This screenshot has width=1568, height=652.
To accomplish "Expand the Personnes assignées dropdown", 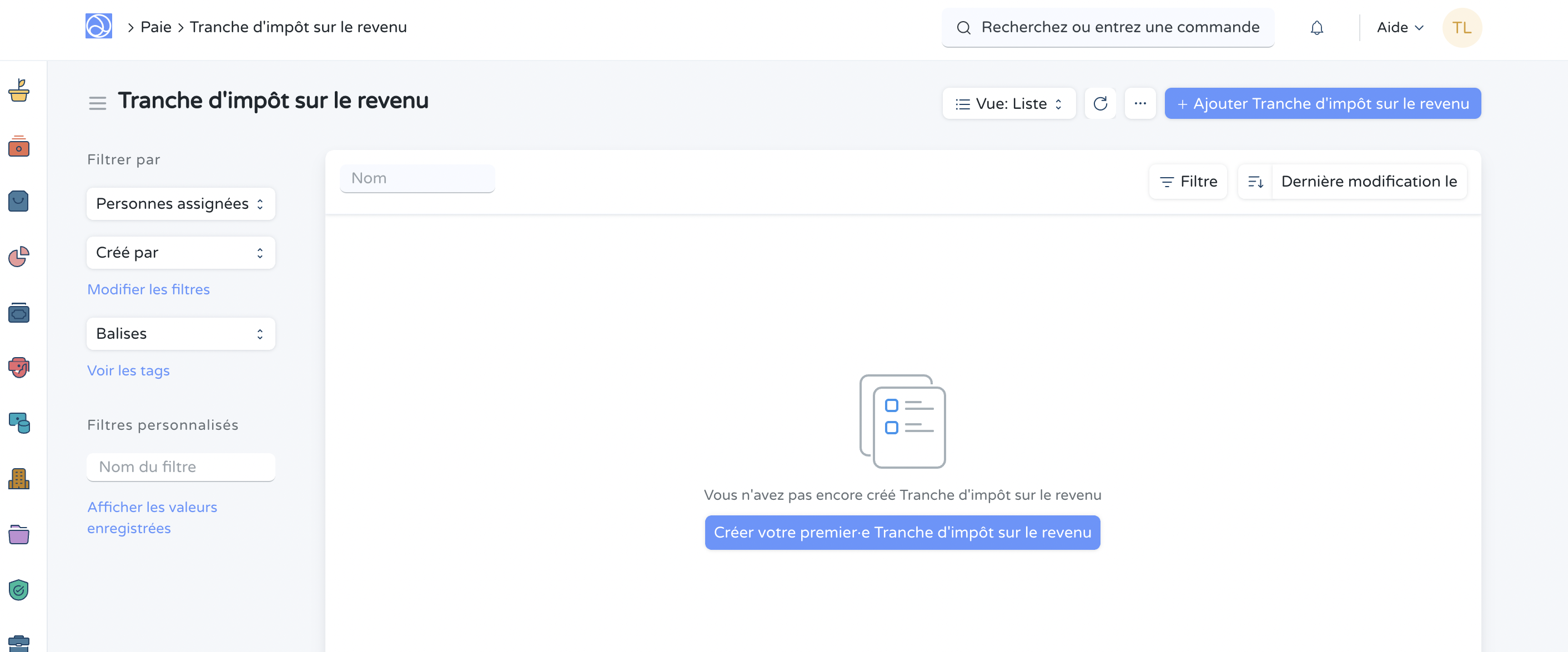I will (181, 204).
